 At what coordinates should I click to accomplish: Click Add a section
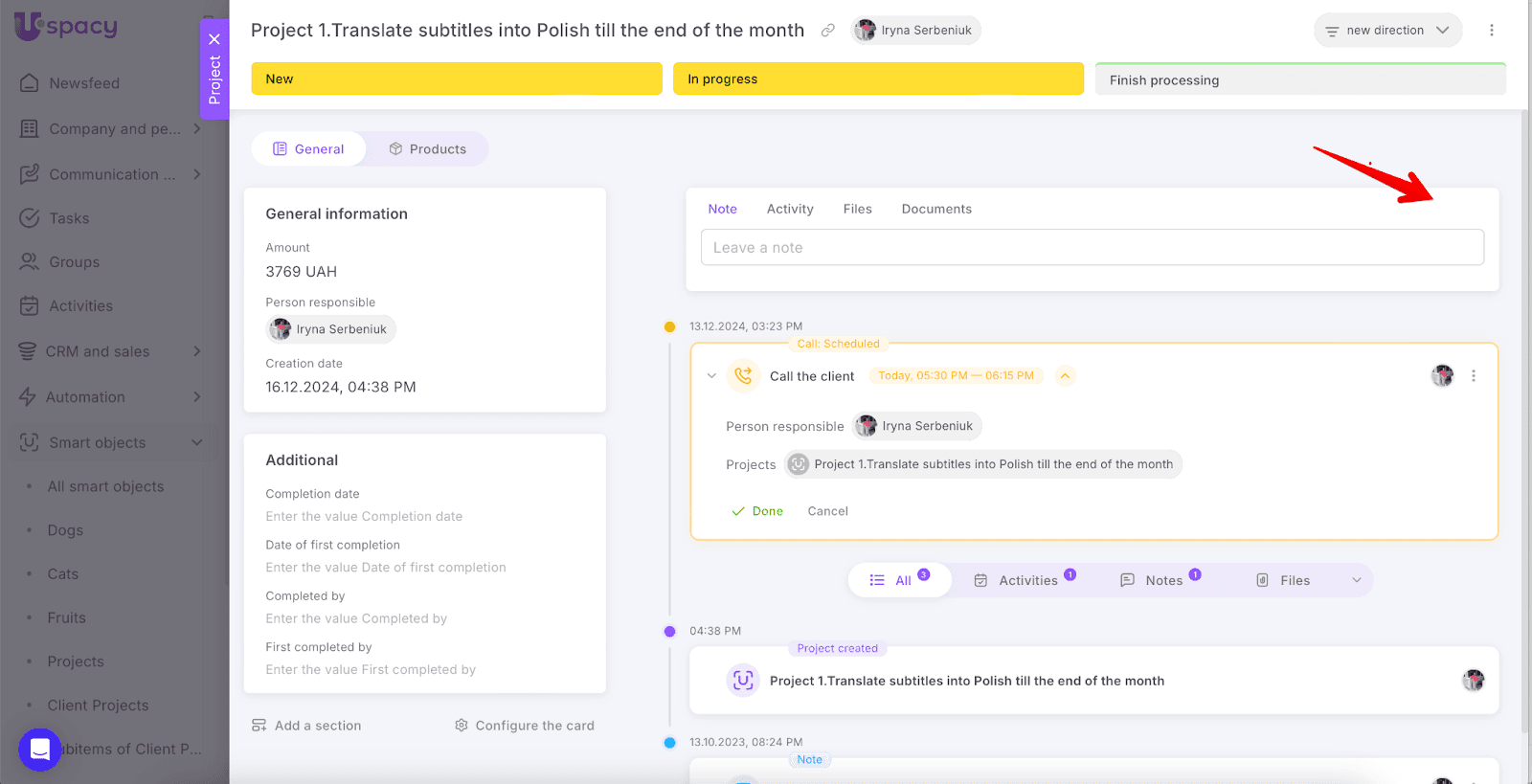pyautogui.click(x=306, y=726)
